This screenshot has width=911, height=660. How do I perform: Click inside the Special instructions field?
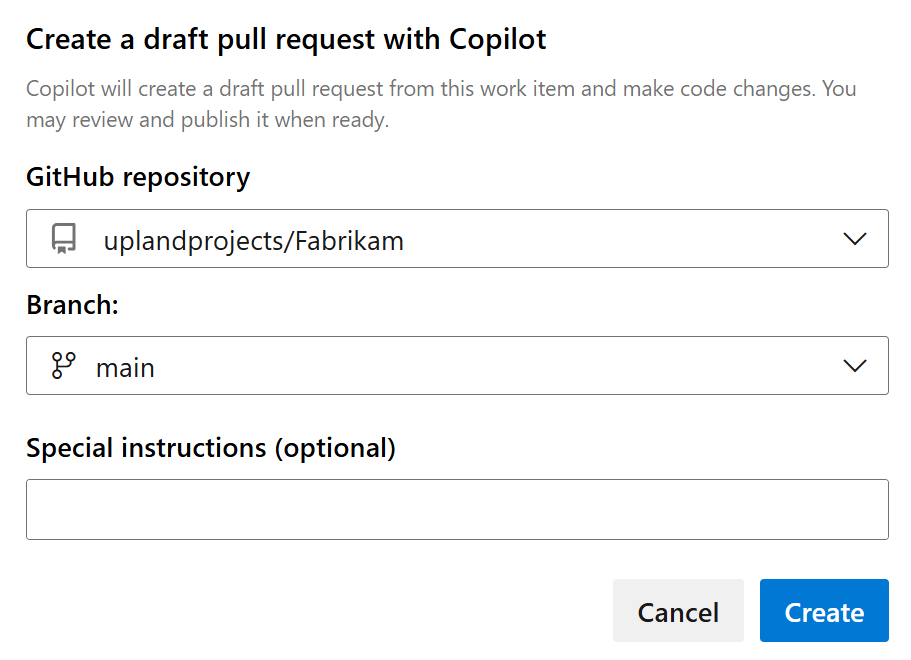(457, 509)
